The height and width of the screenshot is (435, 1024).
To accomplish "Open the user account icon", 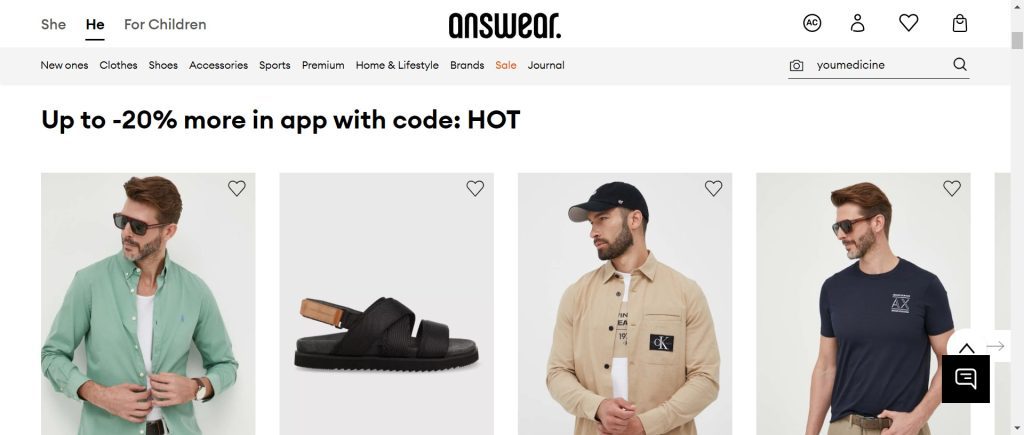I will pyautogui.click(x=857, y=24).
